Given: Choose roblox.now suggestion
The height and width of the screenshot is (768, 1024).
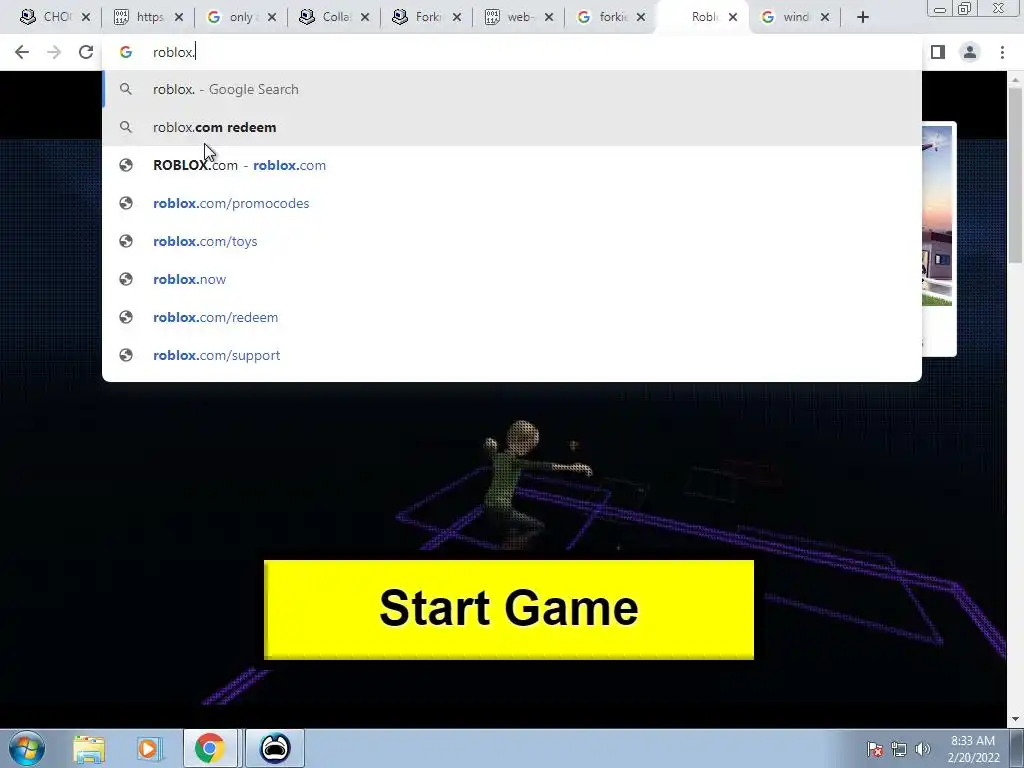Looking at the screenshot, I should [x=511, y=279].
